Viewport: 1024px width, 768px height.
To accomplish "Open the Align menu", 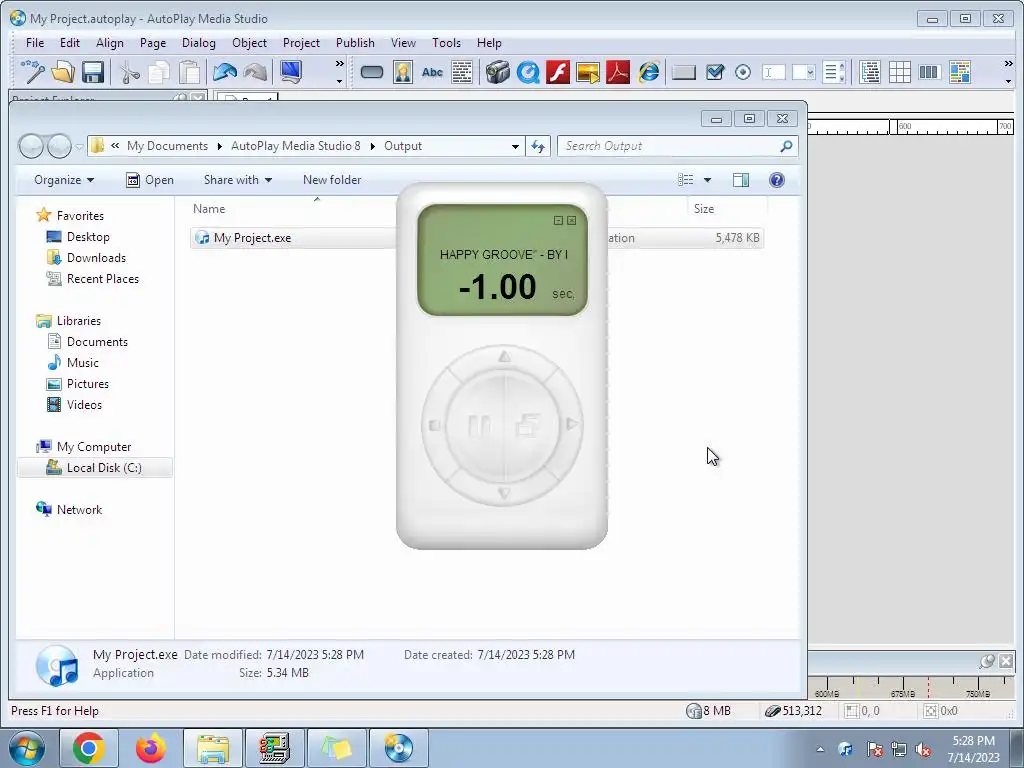I will pos(110,42).
